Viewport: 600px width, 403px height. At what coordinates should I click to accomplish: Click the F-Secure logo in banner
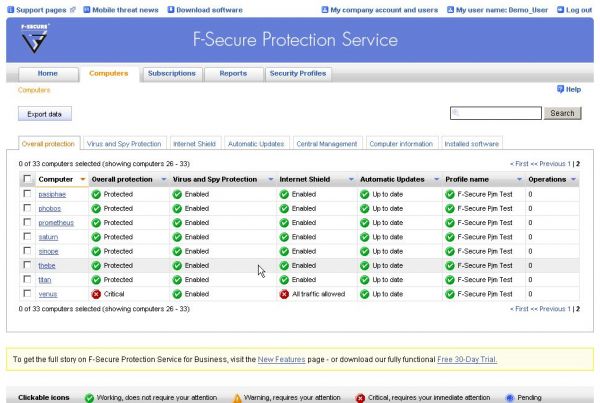point(34,38)
